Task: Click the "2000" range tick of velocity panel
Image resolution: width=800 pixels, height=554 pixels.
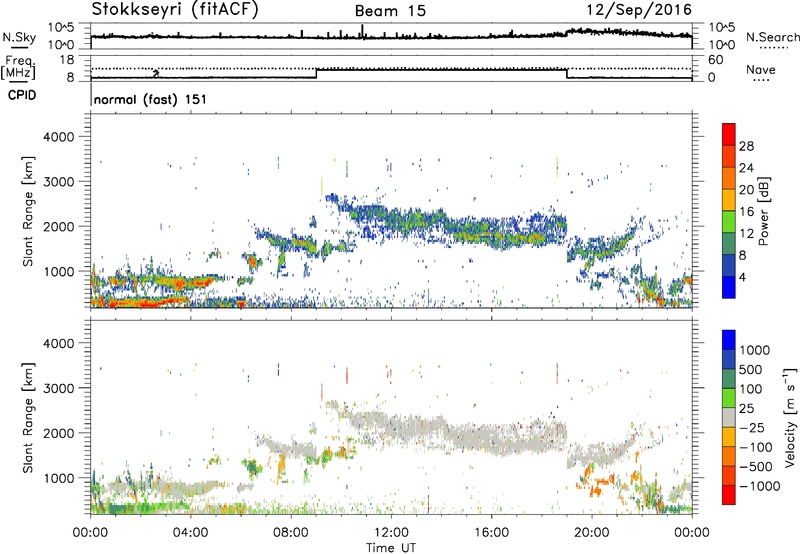Action: [58, 433]
